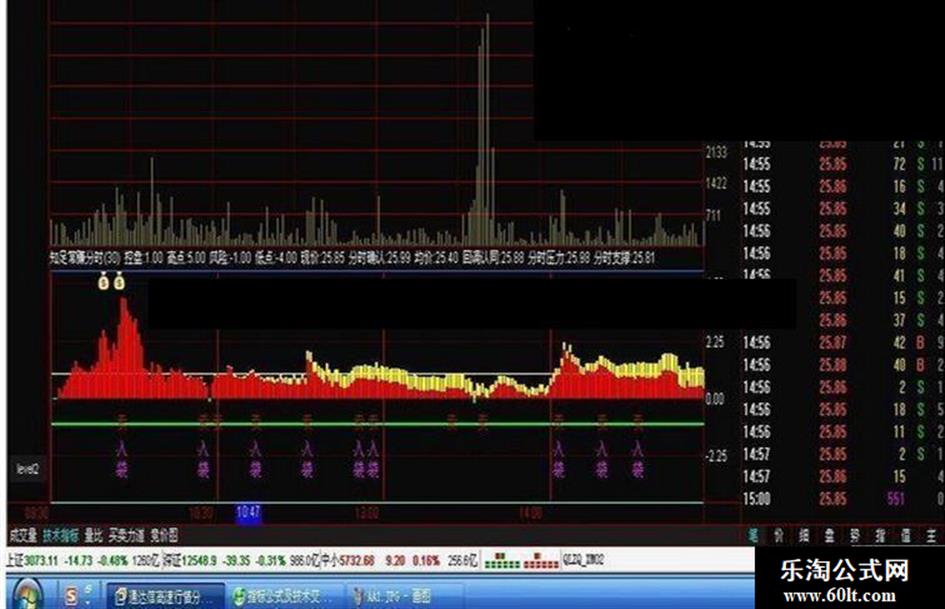Screen dimensions: 945x609
Task: Click the second money bag signal icon
Action: click(119, 281)
